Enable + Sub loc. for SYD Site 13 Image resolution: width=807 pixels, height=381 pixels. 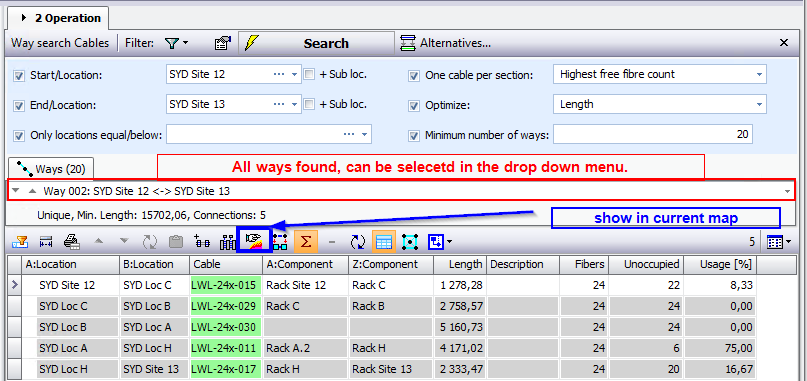(309, 104)
